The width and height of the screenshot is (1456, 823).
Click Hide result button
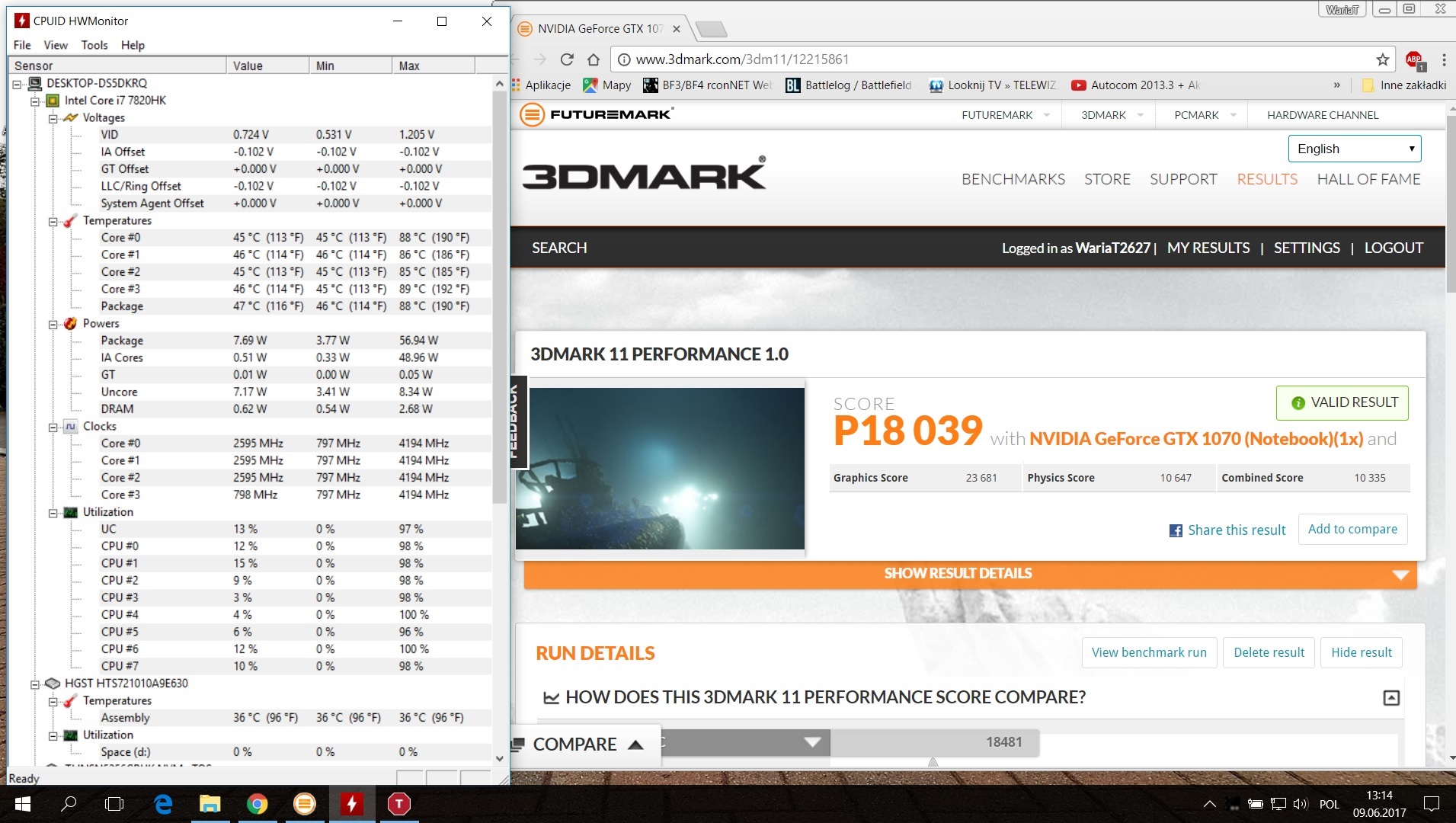click(1361, 652)
